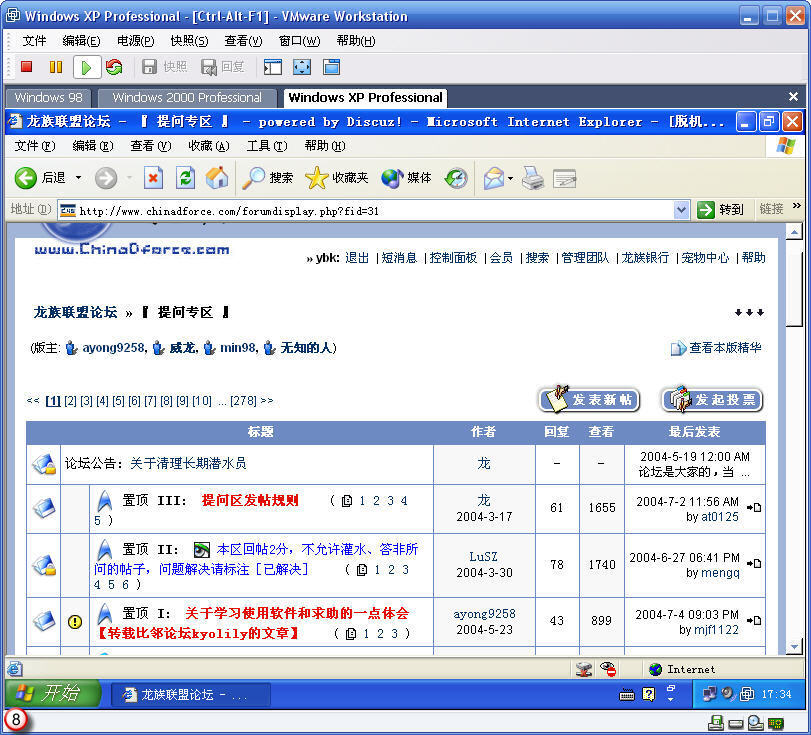Toggle VMware full screen mode button
Image resolution: width=811 pixels, height=735 pixels.
302,67
